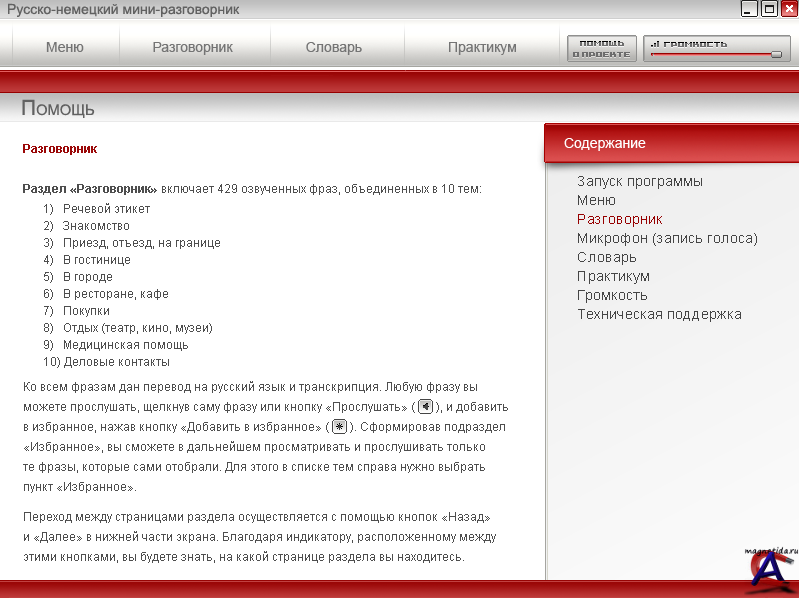Go to the Практикум tab in top navigation

(482, 47)
